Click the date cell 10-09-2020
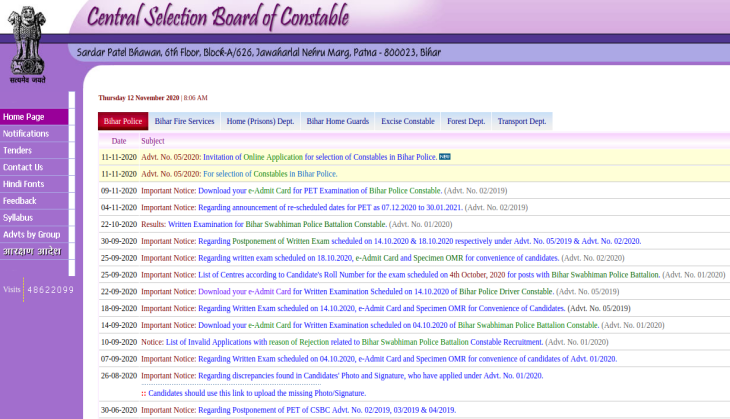730x419 pixels. (x=119, y=341)
